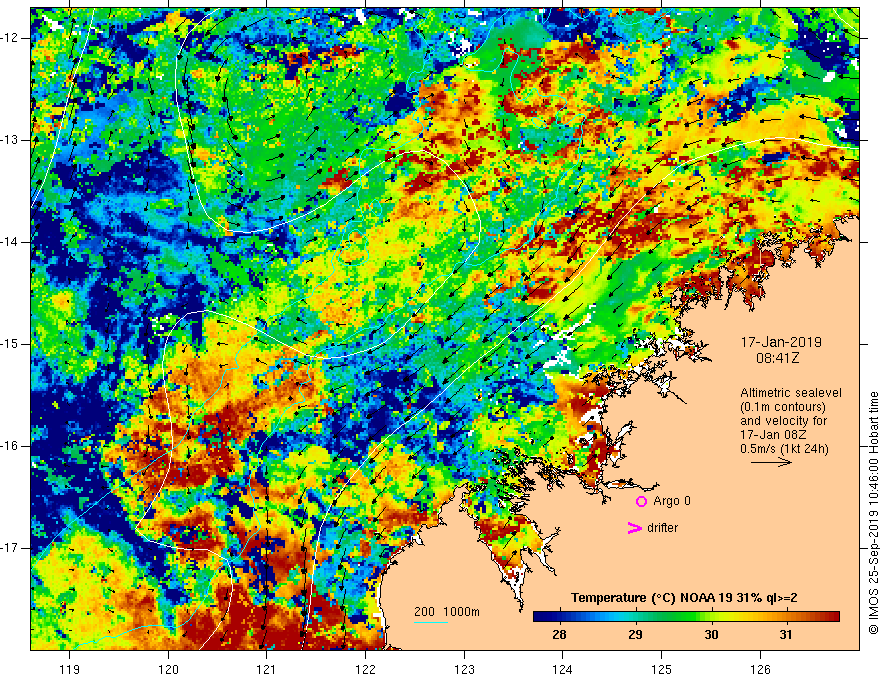This screenshot has width=880, height=680.
Task: Click the '28' color bar tick value
Action: [x=559, y=635]
